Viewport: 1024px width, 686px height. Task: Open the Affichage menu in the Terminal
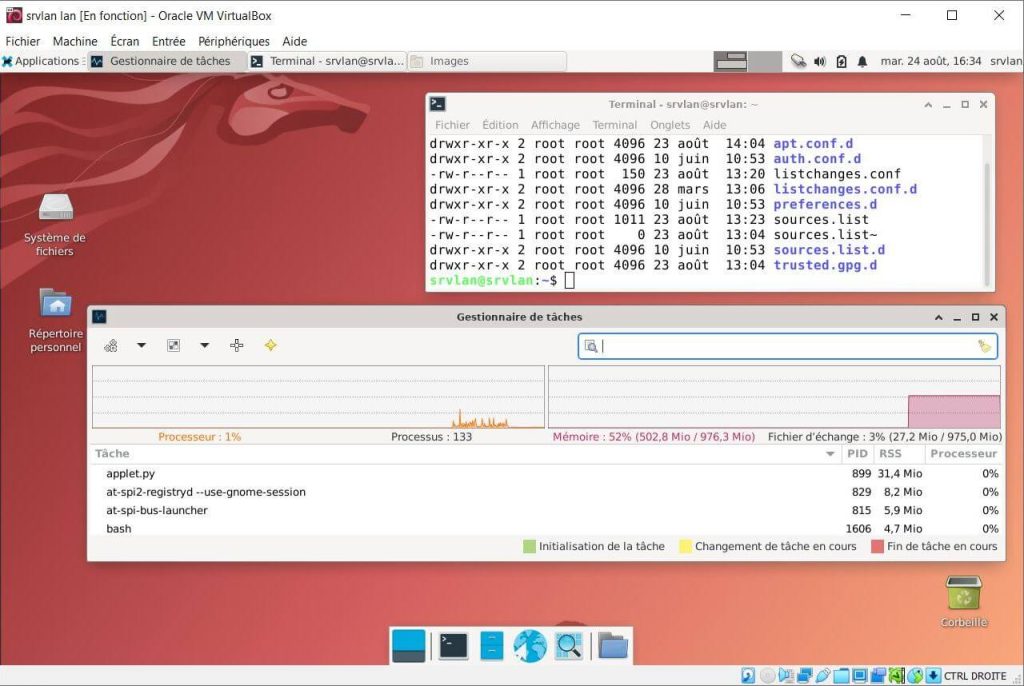coord(555,125)
